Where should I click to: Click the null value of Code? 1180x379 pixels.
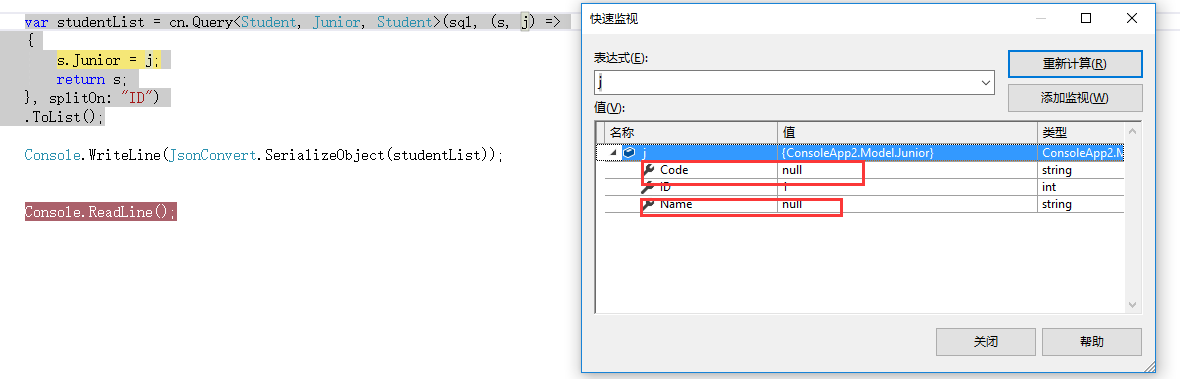tap(792, 170)
